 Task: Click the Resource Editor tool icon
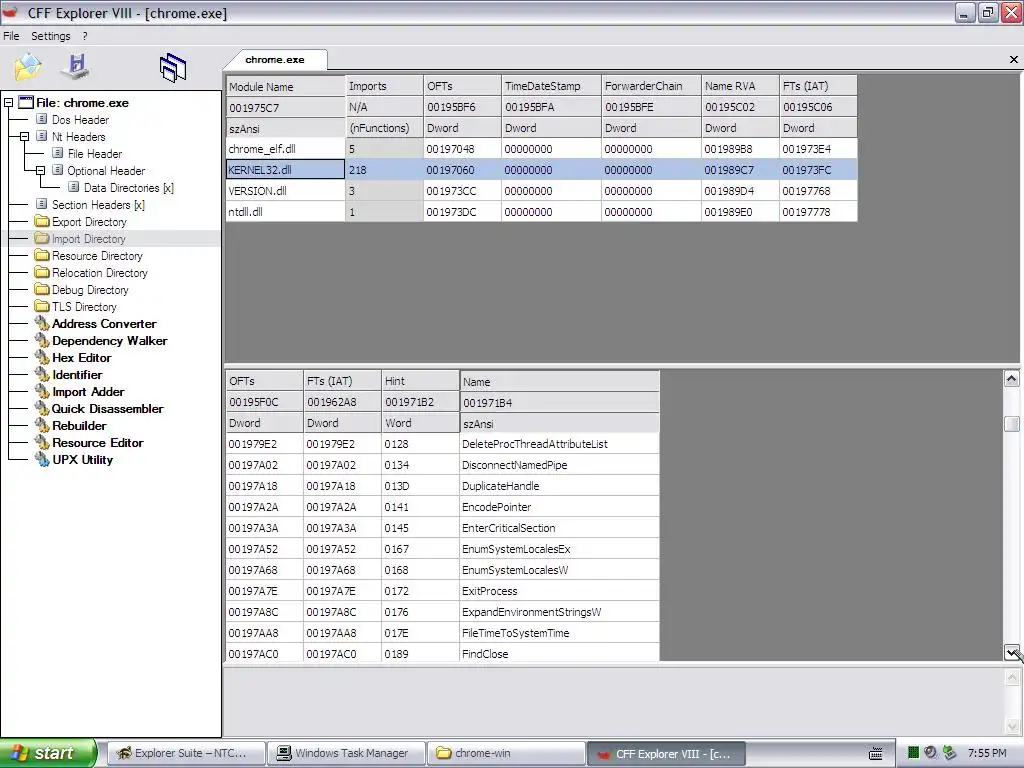(42, 442)
